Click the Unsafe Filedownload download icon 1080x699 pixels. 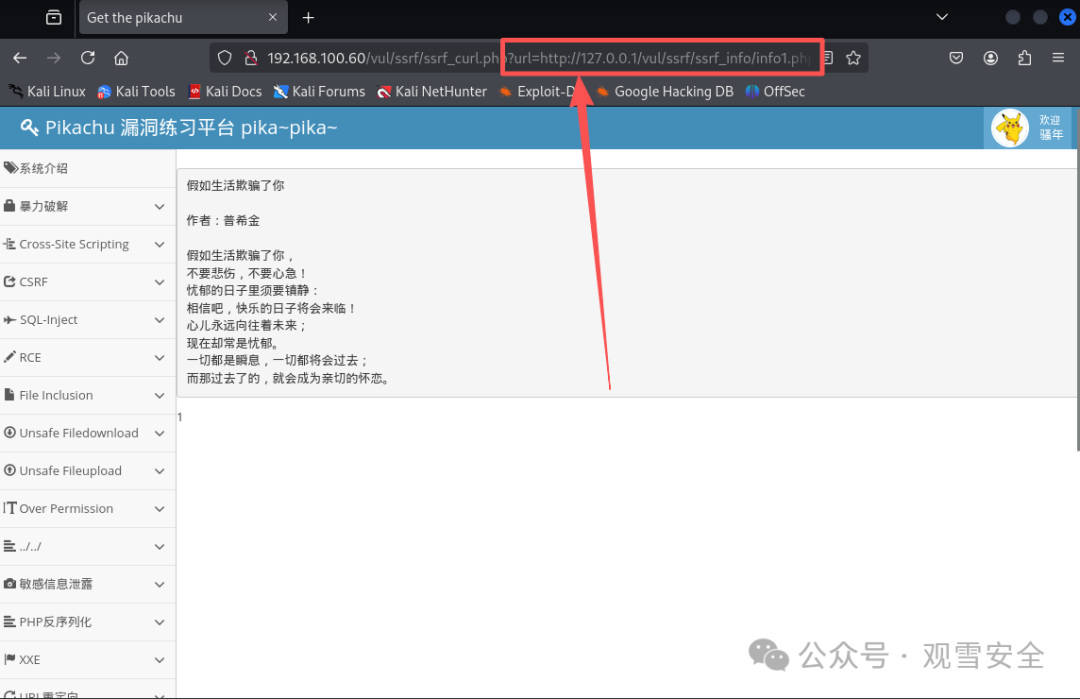(10, 432)
